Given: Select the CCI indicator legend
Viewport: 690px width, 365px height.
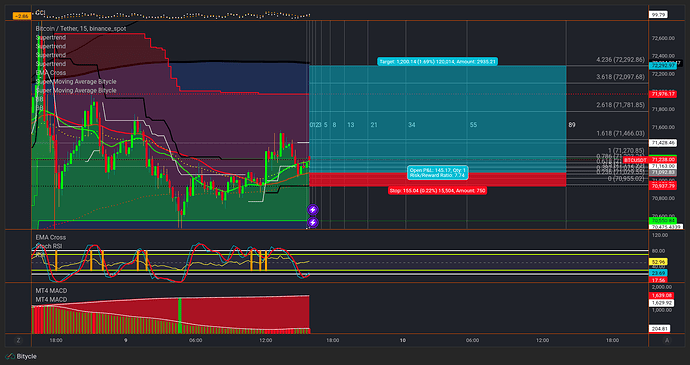Looking at the screenshot, I should 40,13.
